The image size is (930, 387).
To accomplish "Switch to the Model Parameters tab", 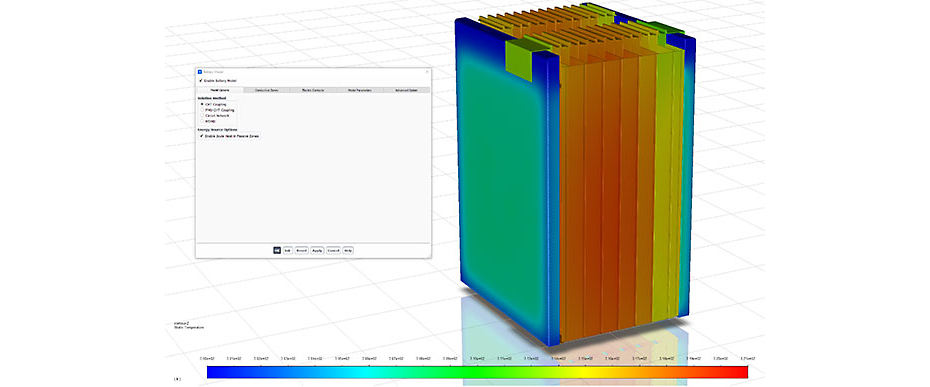I will click(360, 90).
